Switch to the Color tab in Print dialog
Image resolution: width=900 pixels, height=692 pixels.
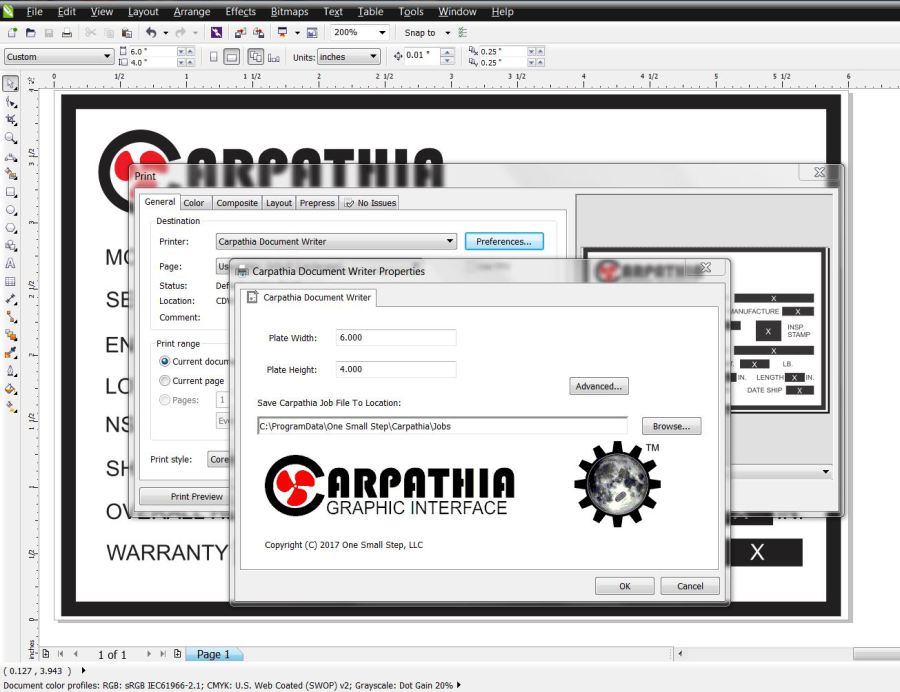click(x=194, y=203)
